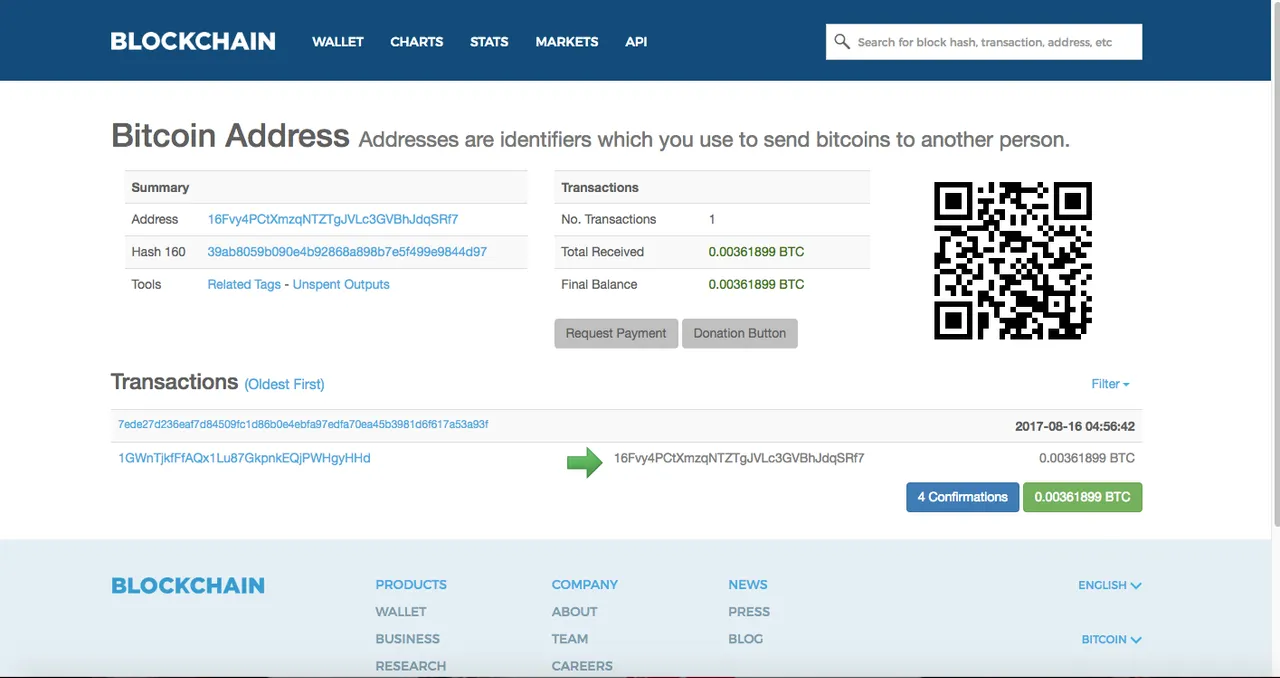This screenshot has width=1280, height=678.
Task: Open the footer Products link
Action: pyautogui.click(x=411, y=585)
